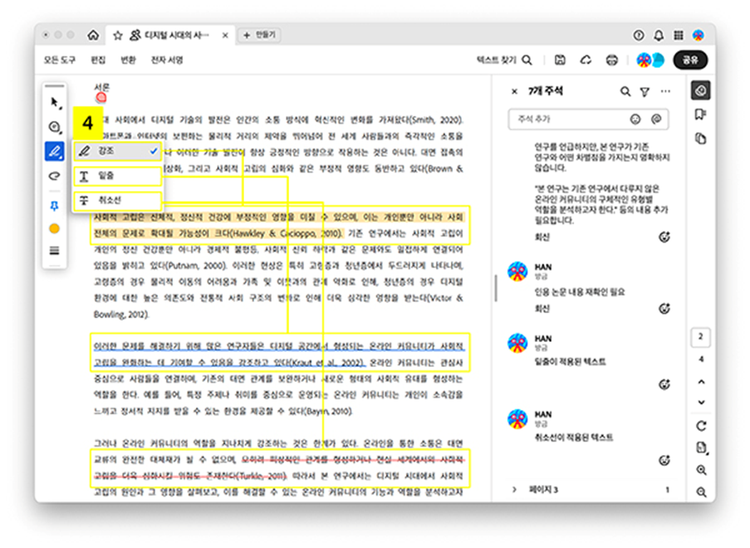Open the 전자 서명 menu
750x548 pixels.
(167, 60)
